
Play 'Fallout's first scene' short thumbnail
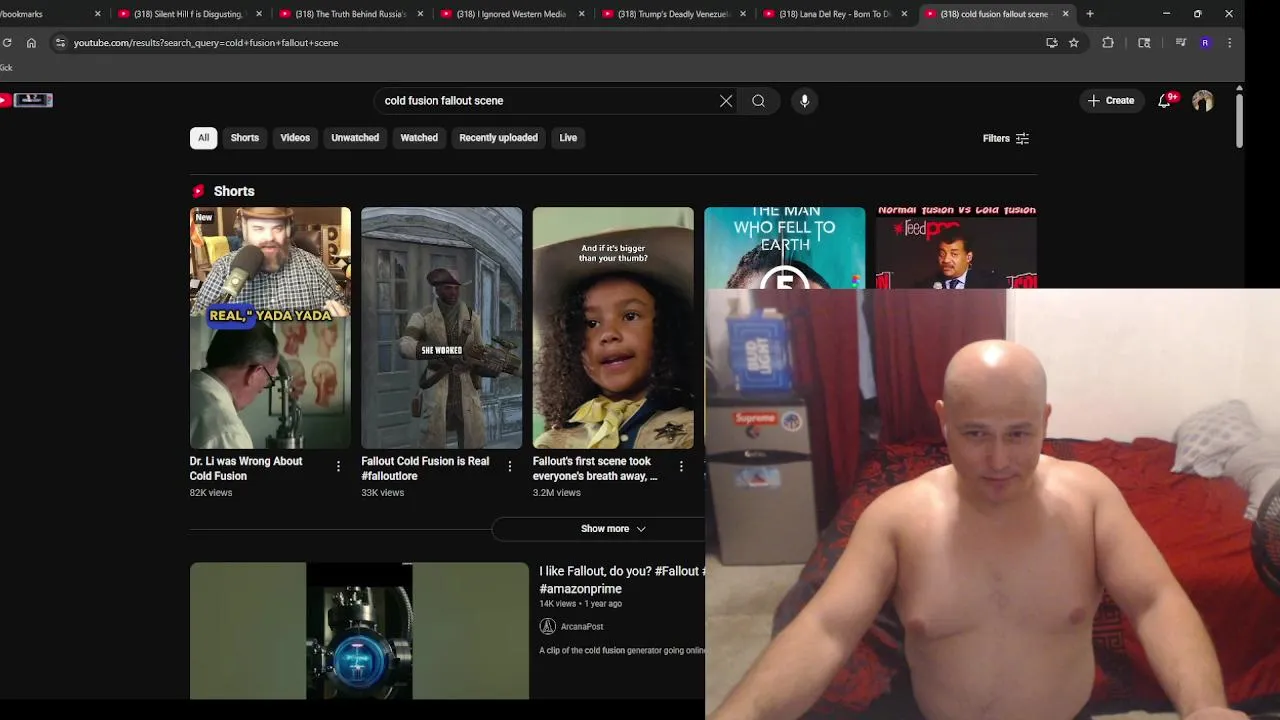click(x=613, y=328)
